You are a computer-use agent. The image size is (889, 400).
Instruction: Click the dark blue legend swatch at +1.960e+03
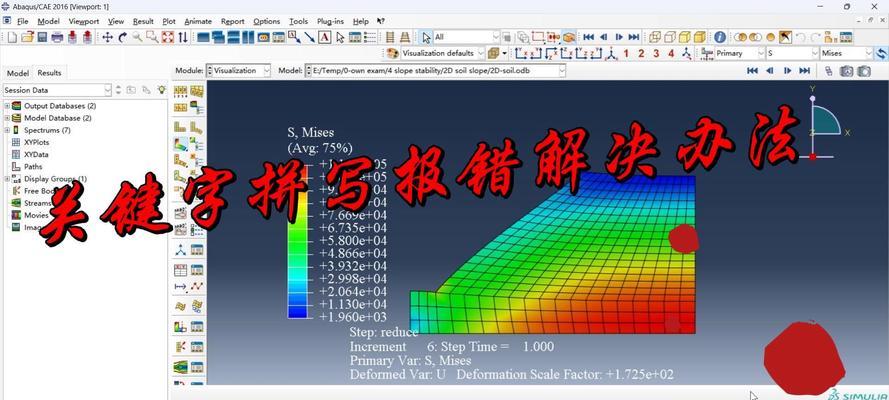tap(297, 311)
